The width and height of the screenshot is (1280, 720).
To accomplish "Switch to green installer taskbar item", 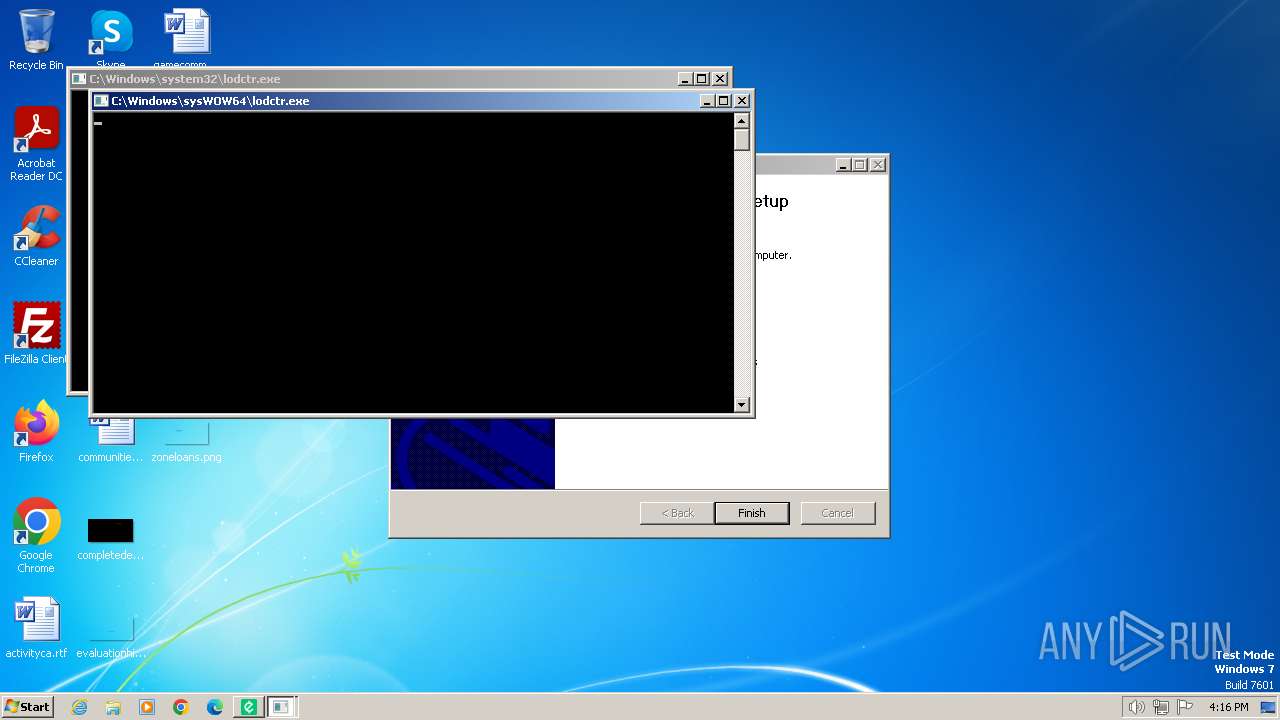I will (x=249, y=707).
